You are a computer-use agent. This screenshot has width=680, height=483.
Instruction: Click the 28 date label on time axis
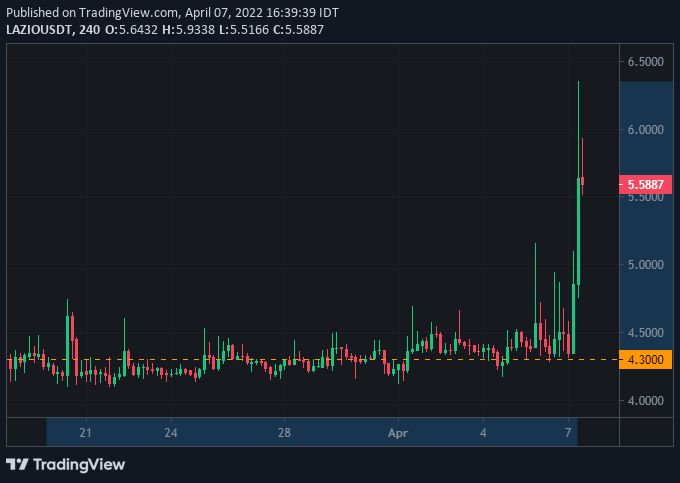click(x=284, y=433)
